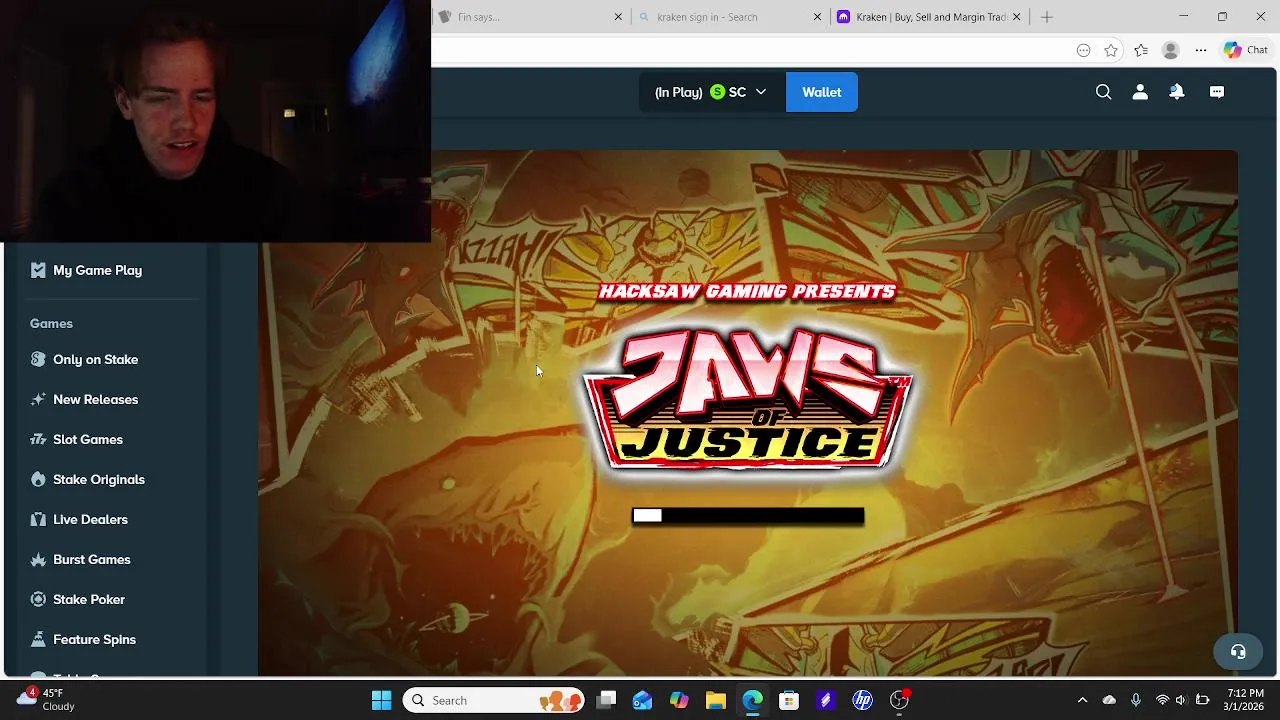Image resolution: width=1280 pixels, height=720 pixels.
Task: Go to New Releases
Action: [x=95, y=399]
